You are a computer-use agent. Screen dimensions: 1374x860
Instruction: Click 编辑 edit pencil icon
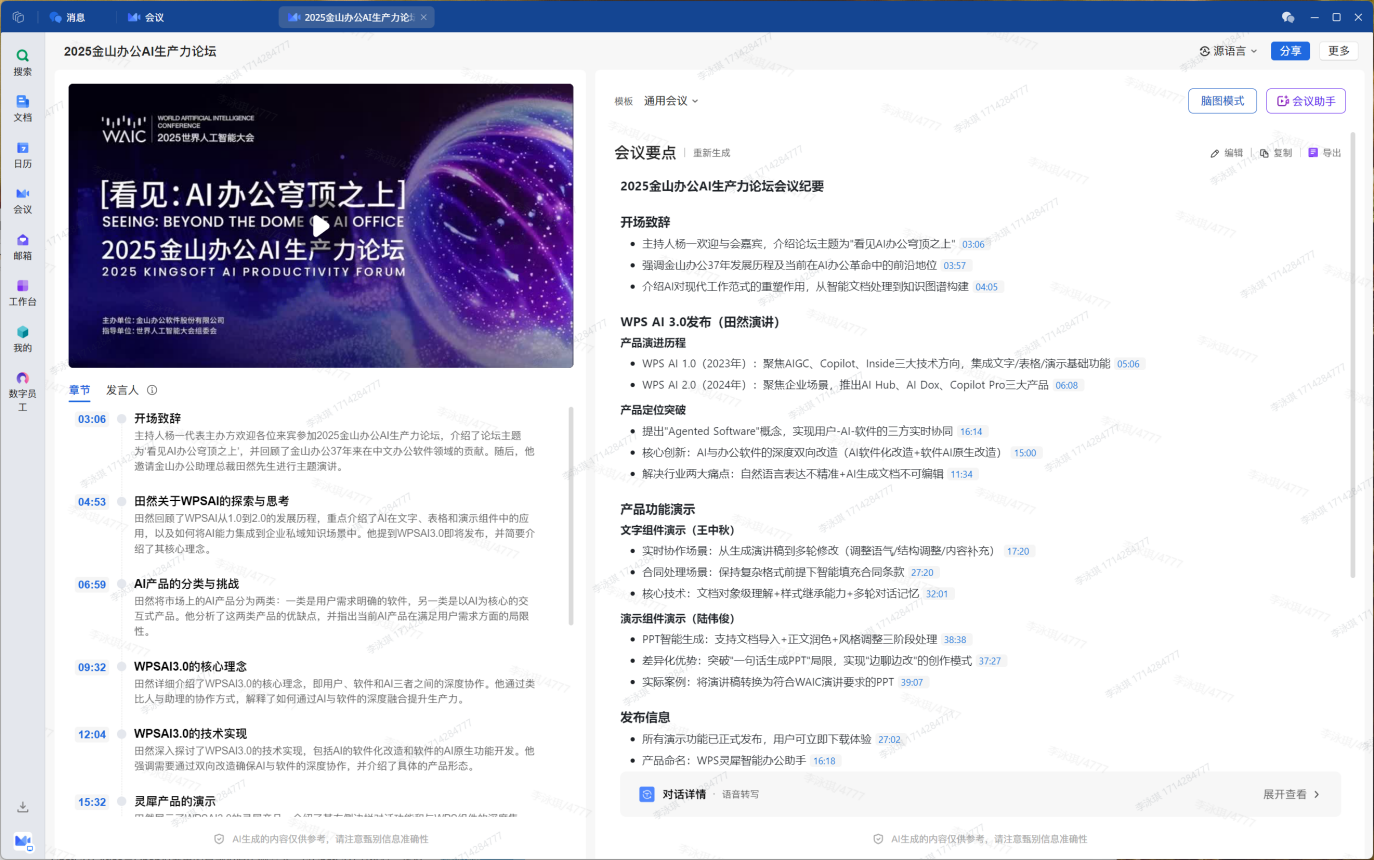point(1215,153)
